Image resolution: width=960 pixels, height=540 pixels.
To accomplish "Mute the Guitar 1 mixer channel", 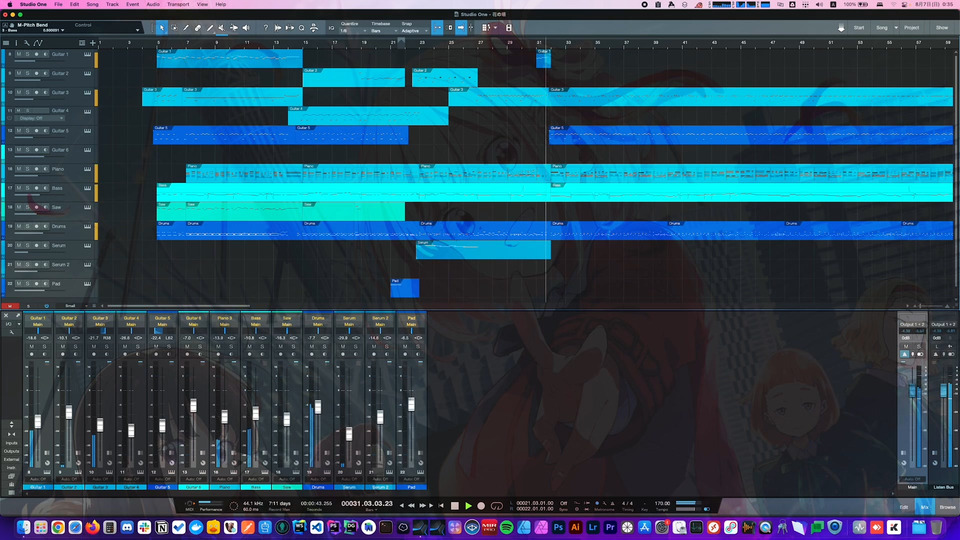I will (32, 347).
